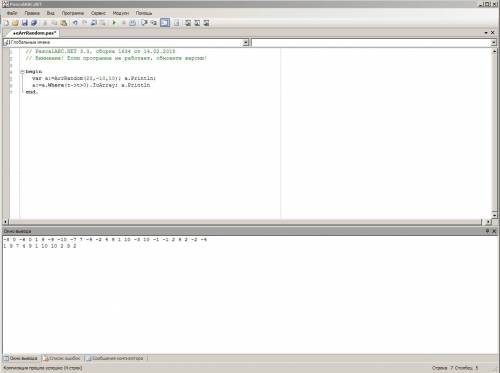Open the Сервис menu

coord(98,13)
